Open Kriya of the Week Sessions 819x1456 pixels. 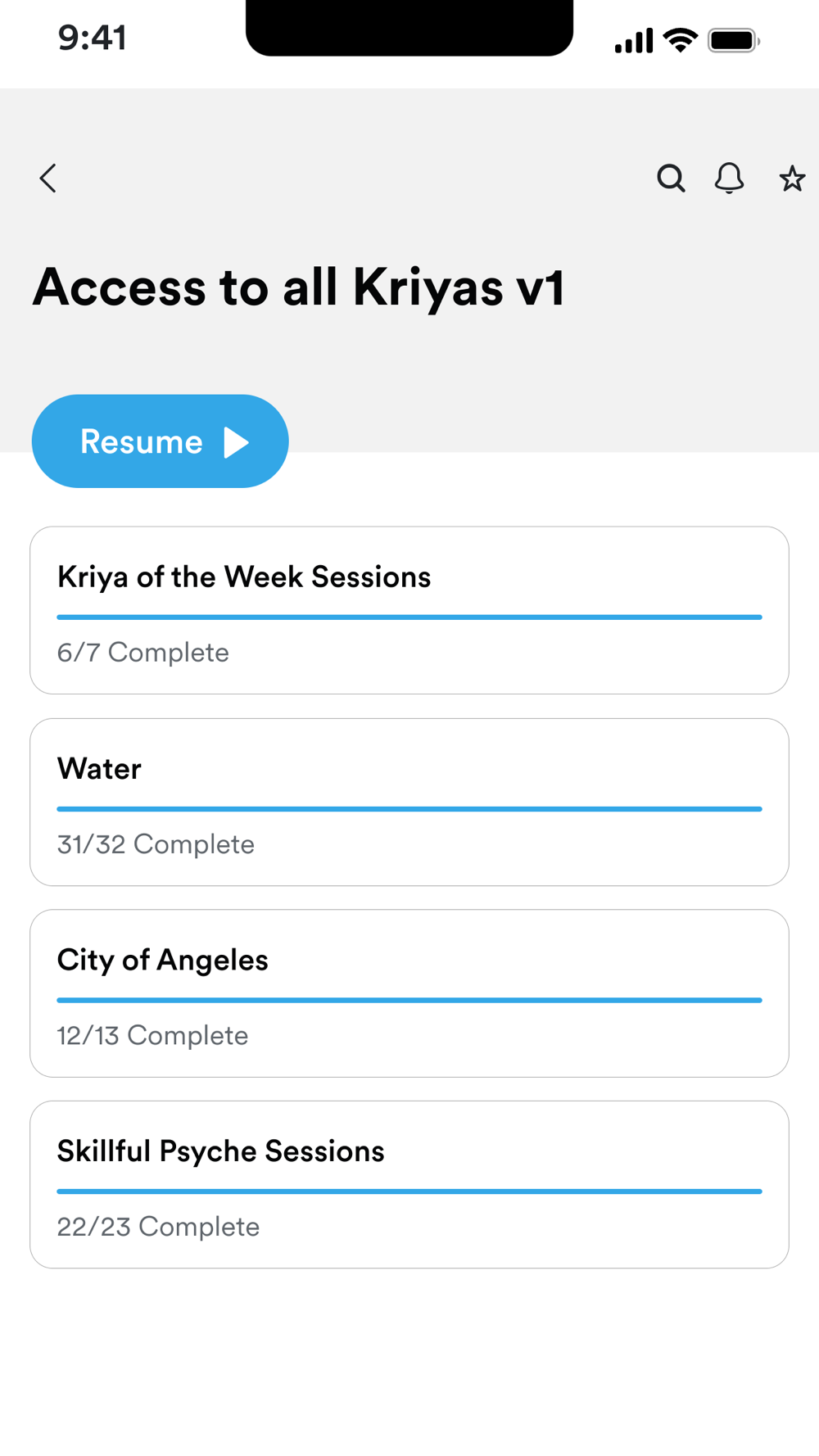click(244, 577)
